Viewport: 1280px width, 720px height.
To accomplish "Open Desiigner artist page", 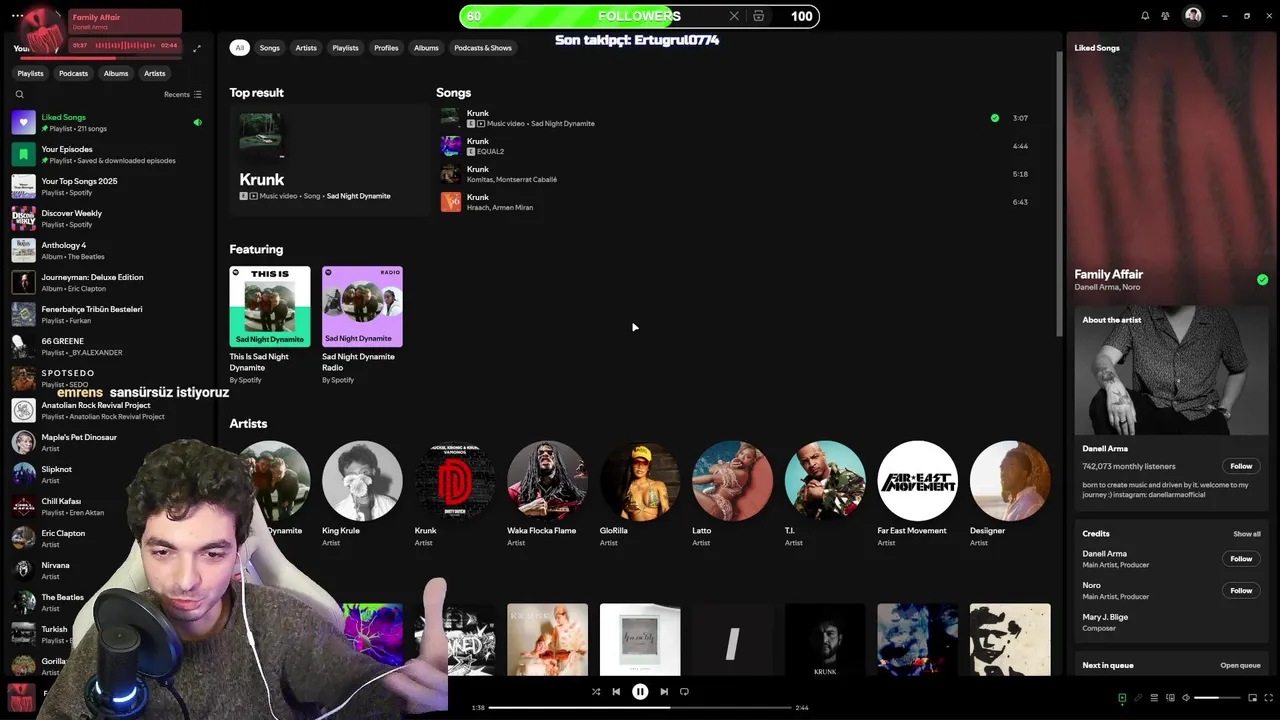I will pyautogui.click(x=1010, y=494).
